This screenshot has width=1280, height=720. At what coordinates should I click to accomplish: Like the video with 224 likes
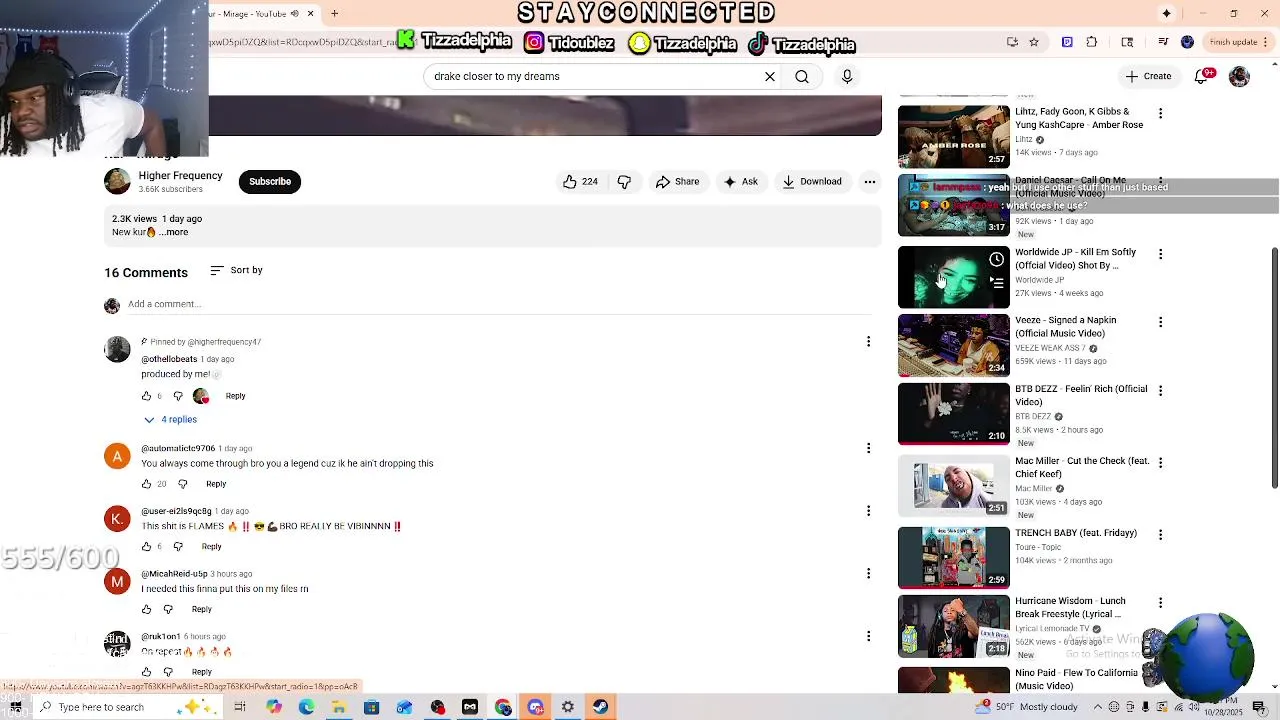coord(580,182)
